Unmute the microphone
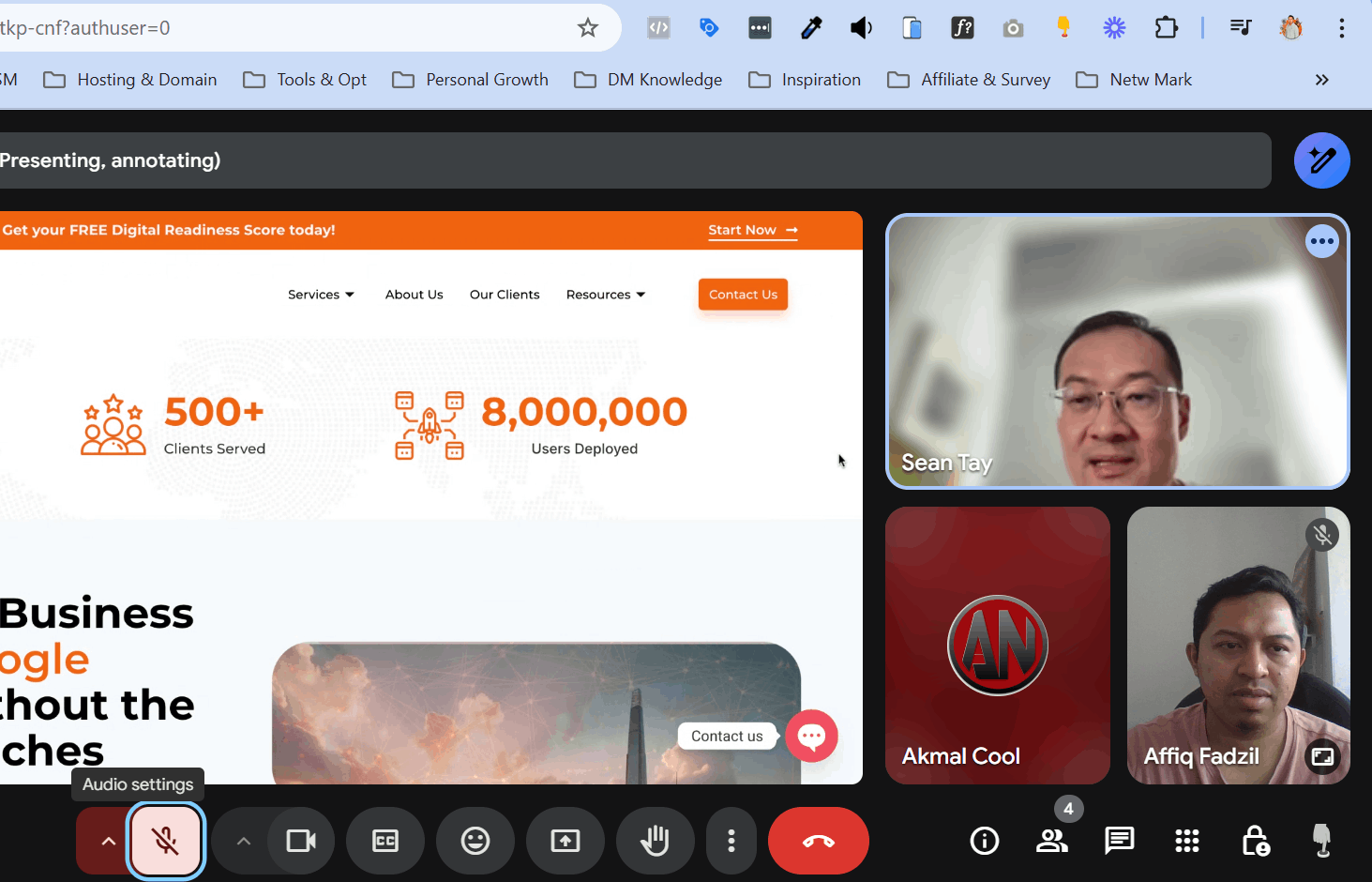Image resolution: width=1372 pixels, height=882 pixels. (x=165, y=841)
